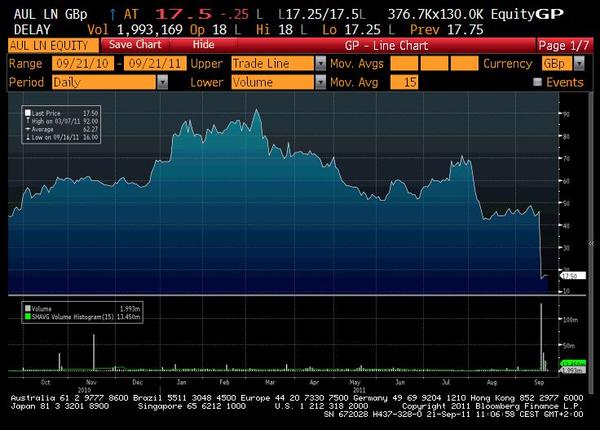Open the Lower Volume dropdown
The width and height of the screenshot is (600, 430).
point(276,82)
